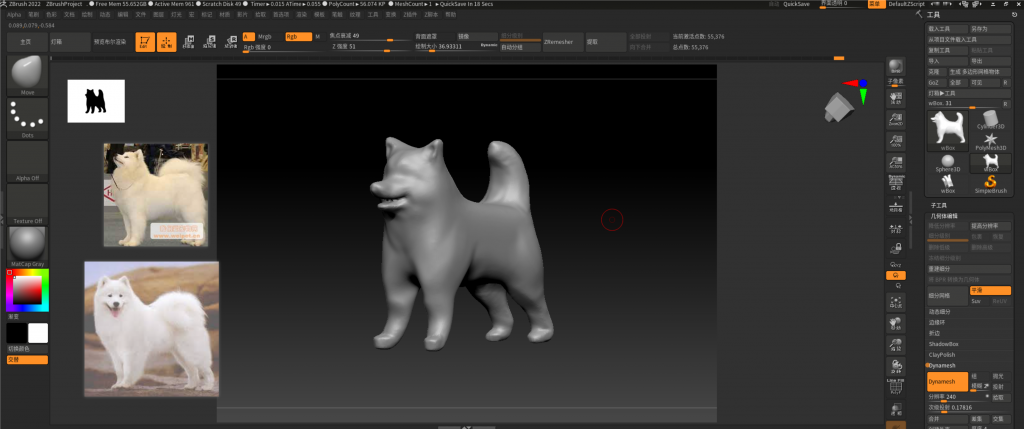Select the Sphere3D tool icon

pos(946,163)
